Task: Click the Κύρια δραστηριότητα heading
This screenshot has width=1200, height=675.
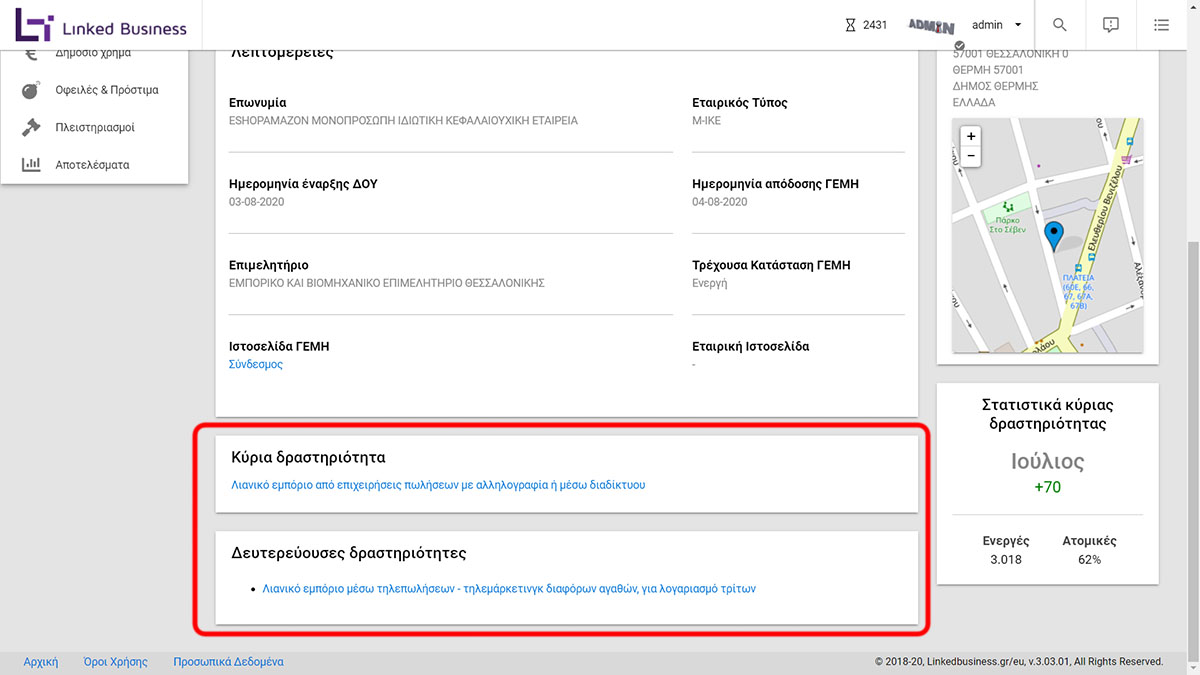Action: tap(308, 457)
